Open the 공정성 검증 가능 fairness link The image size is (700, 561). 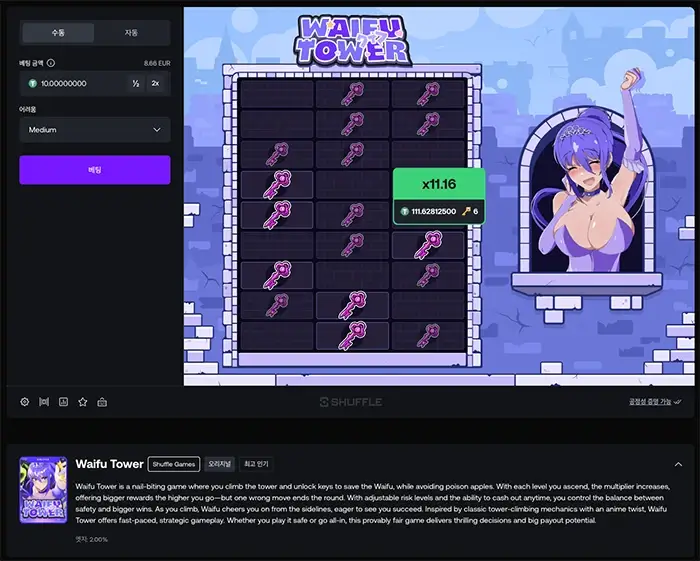[655, 402]
